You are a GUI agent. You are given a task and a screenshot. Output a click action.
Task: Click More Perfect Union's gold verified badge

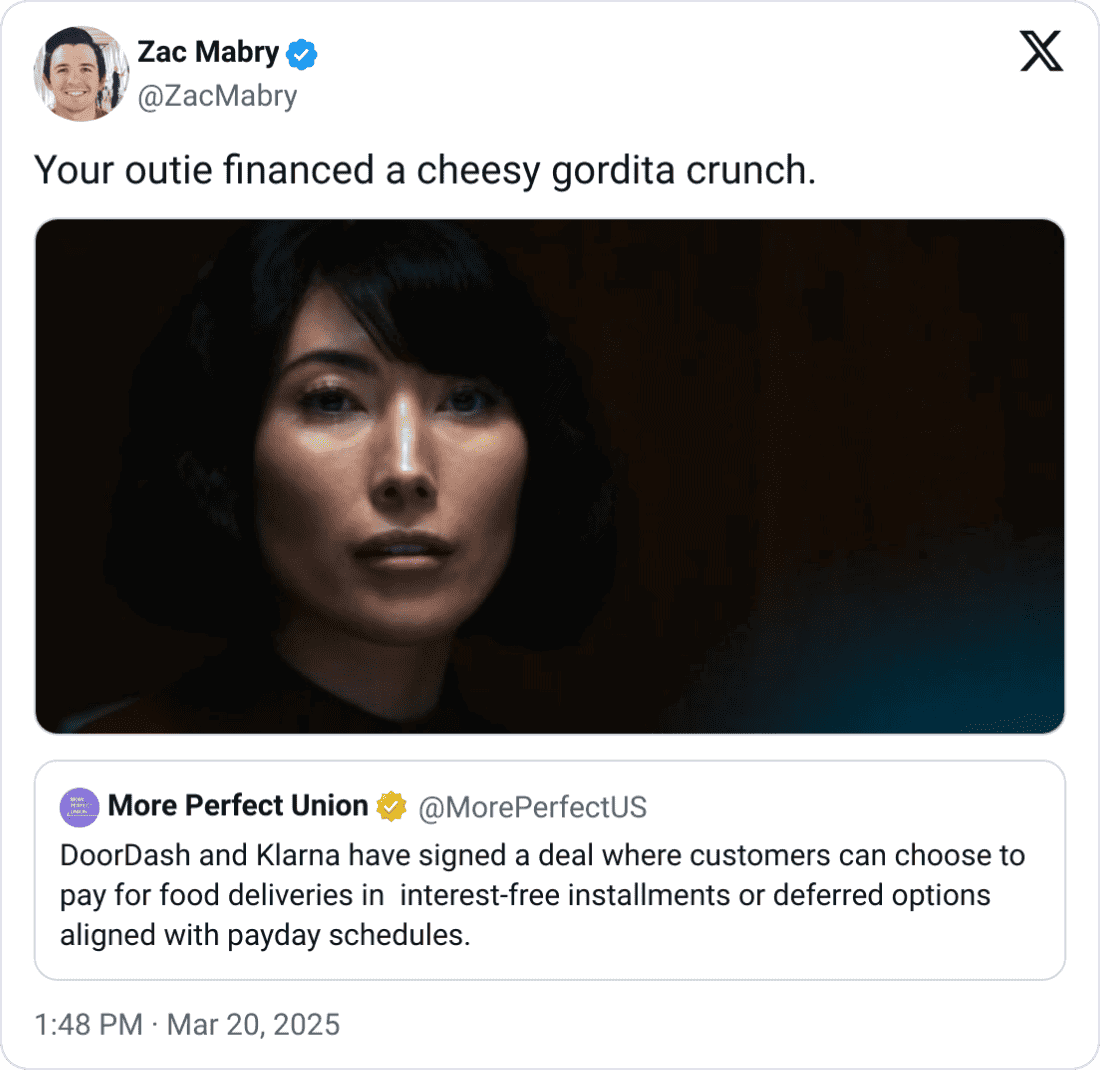pos(390,805)
